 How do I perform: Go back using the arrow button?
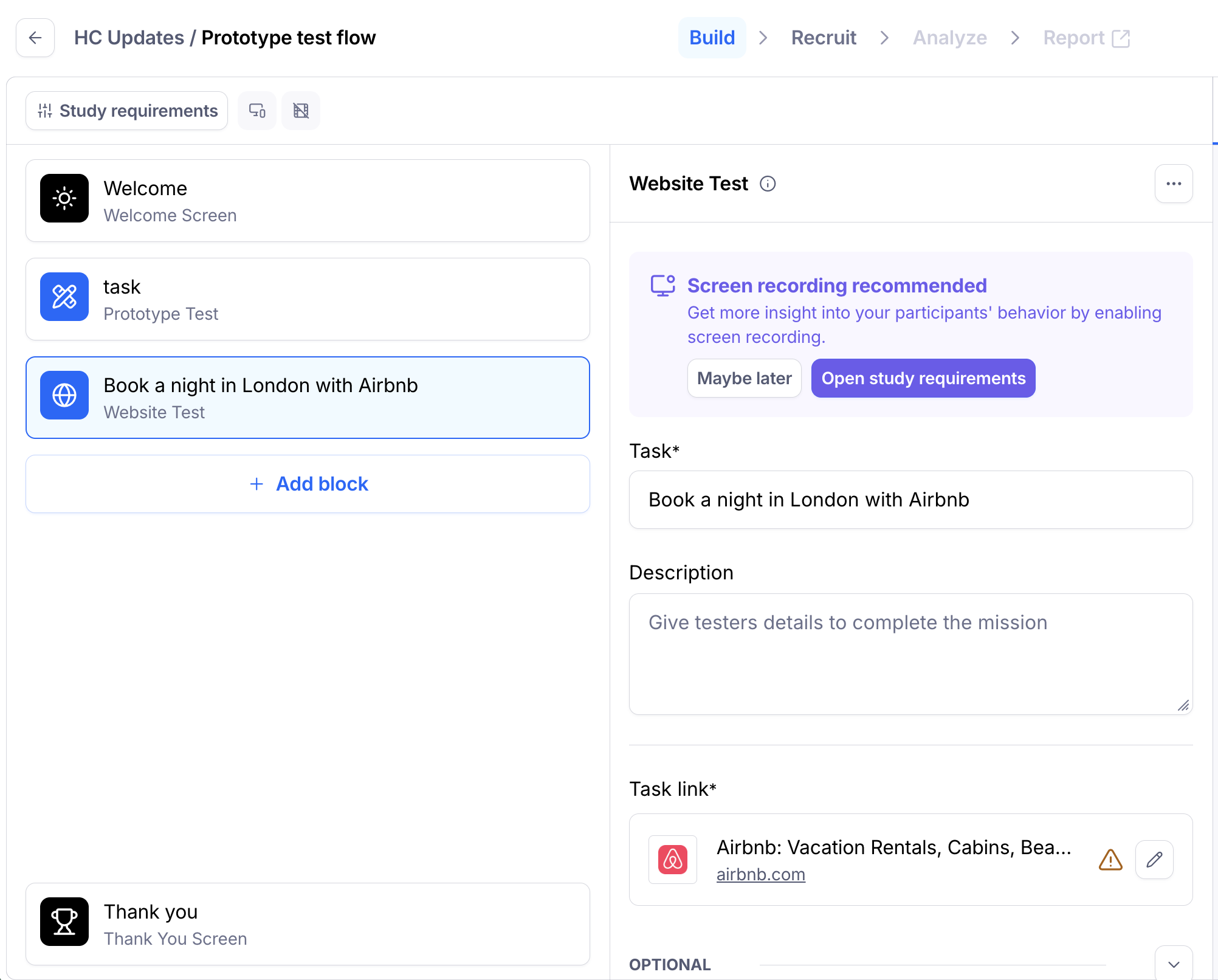(35, 38)
